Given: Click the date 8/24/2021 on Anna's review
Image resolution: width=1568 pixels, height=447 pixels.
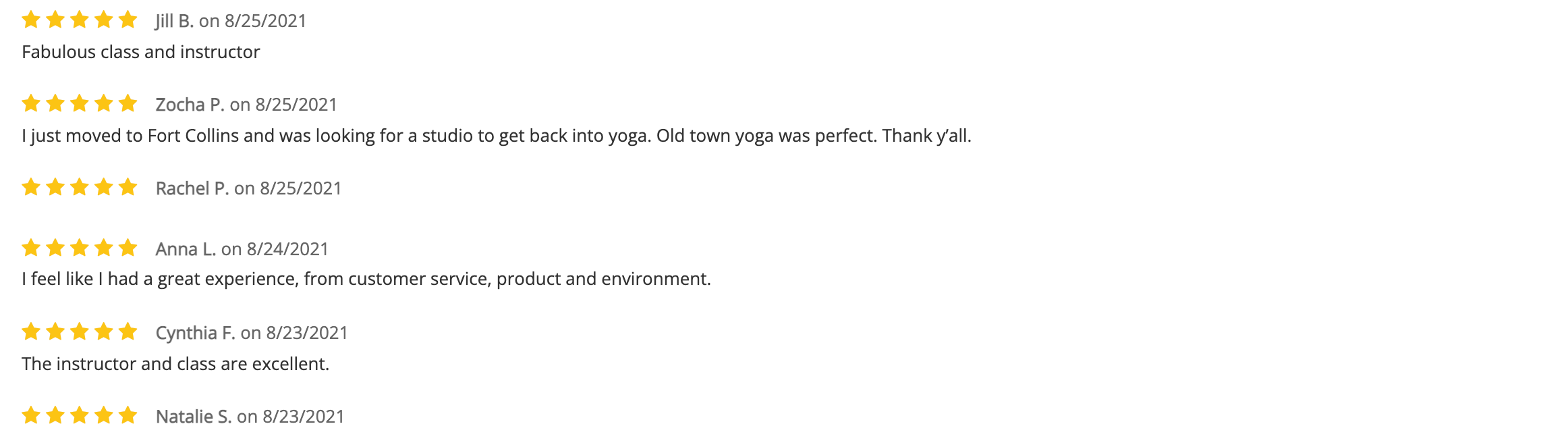Looking at the screenshot, I should point(288,249).
